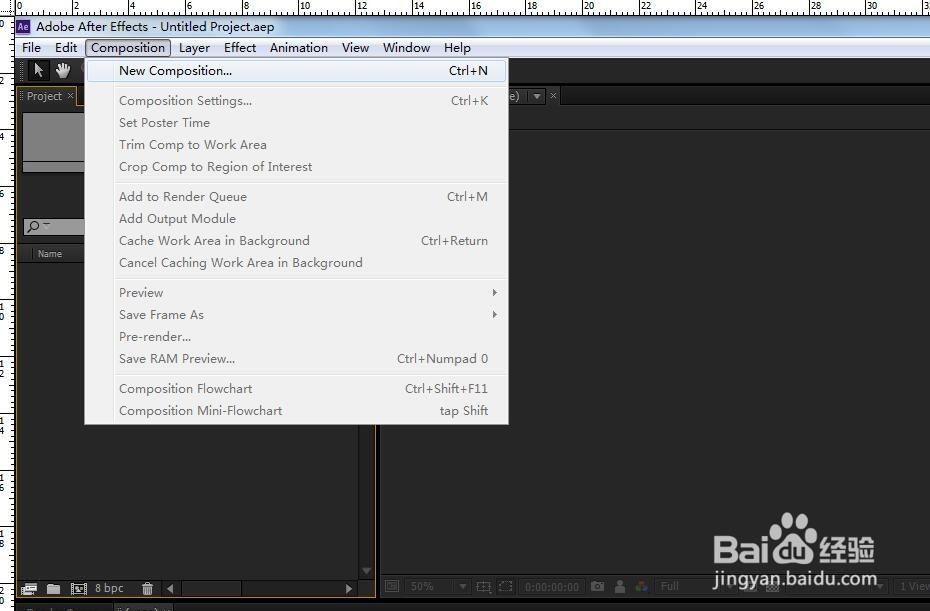Choose Save RAM Preview... entry
The width and height of the screenshot is (930, 611).
click(297, 358)
